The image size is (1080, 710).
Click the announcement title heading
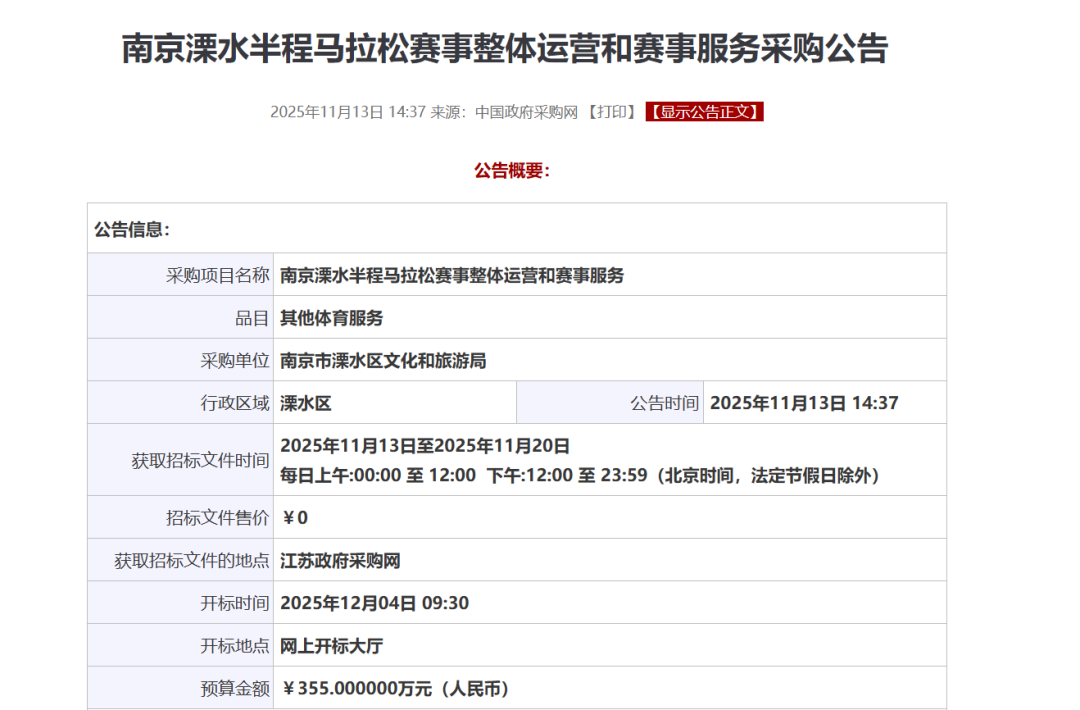[504, 48]
